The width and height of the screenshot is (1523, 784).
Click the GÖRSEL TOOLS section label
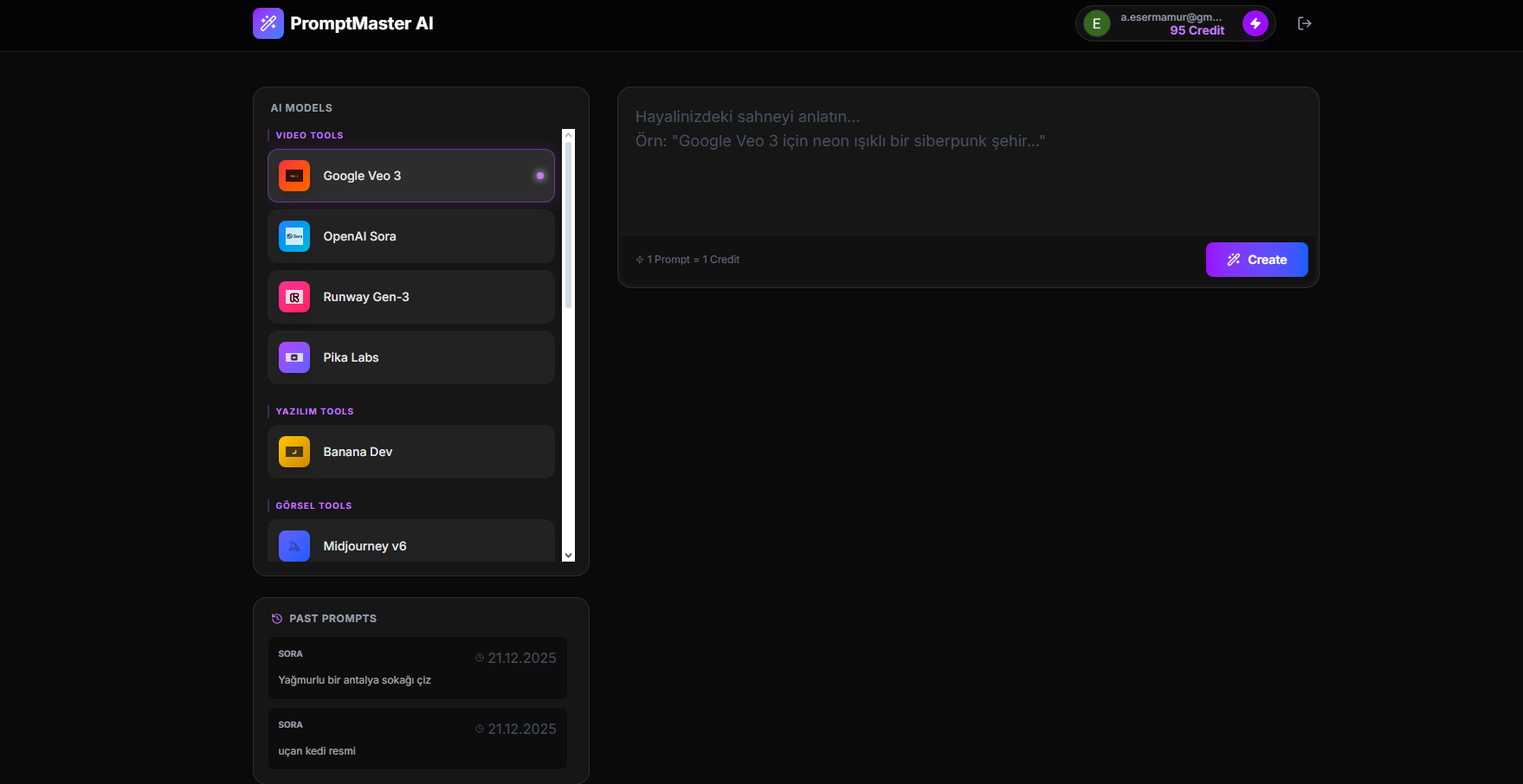(x=314, y=506)
